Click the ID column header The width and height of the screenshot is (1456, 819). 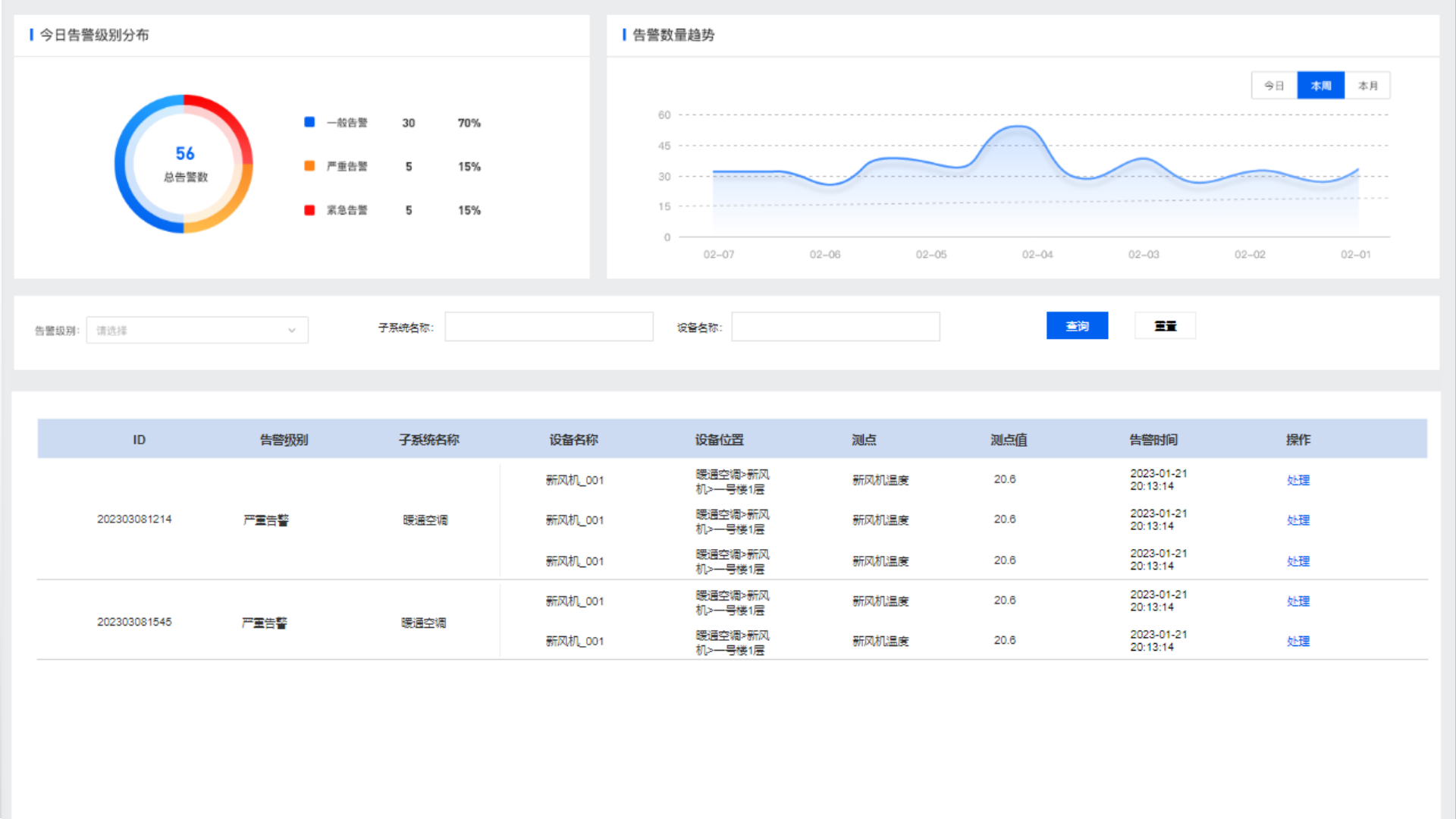click(139, 440)
